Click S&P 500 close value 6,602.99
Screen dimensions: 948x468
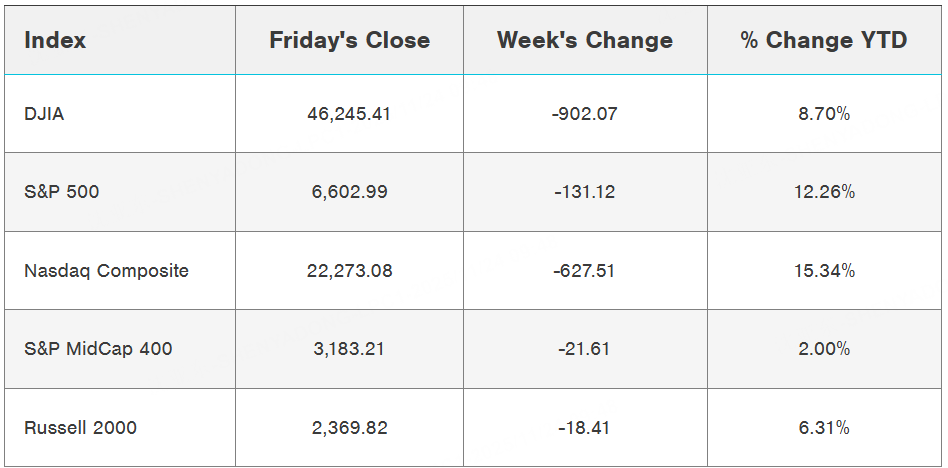(349, 192)
